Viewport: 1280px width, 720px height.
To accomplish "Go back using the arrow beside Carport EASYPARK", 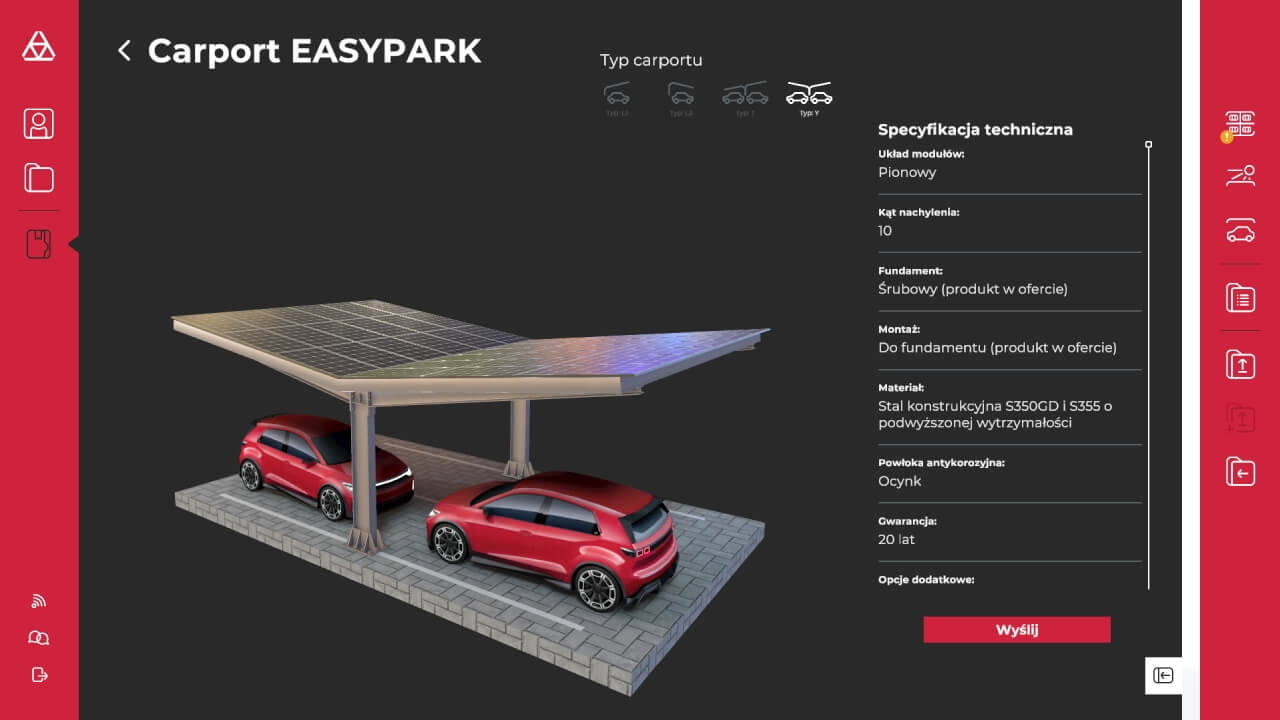I will (124, 51).
